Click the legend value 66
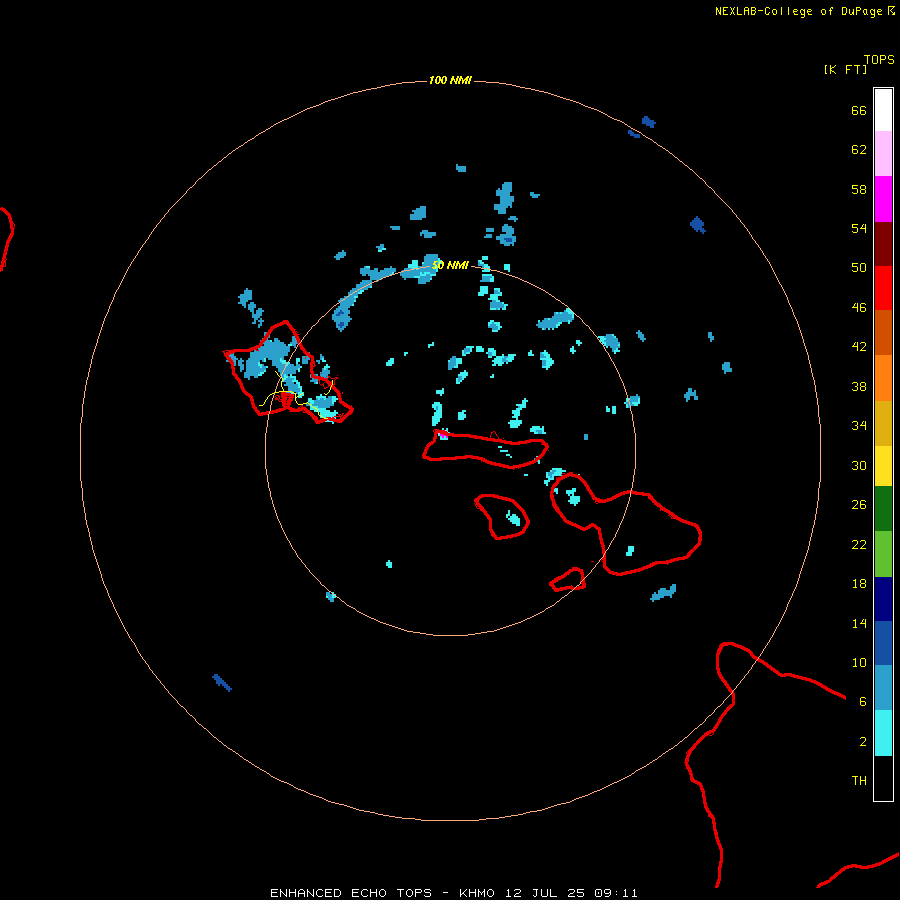Viewport: 900px width, 900px height. point(859,110)
